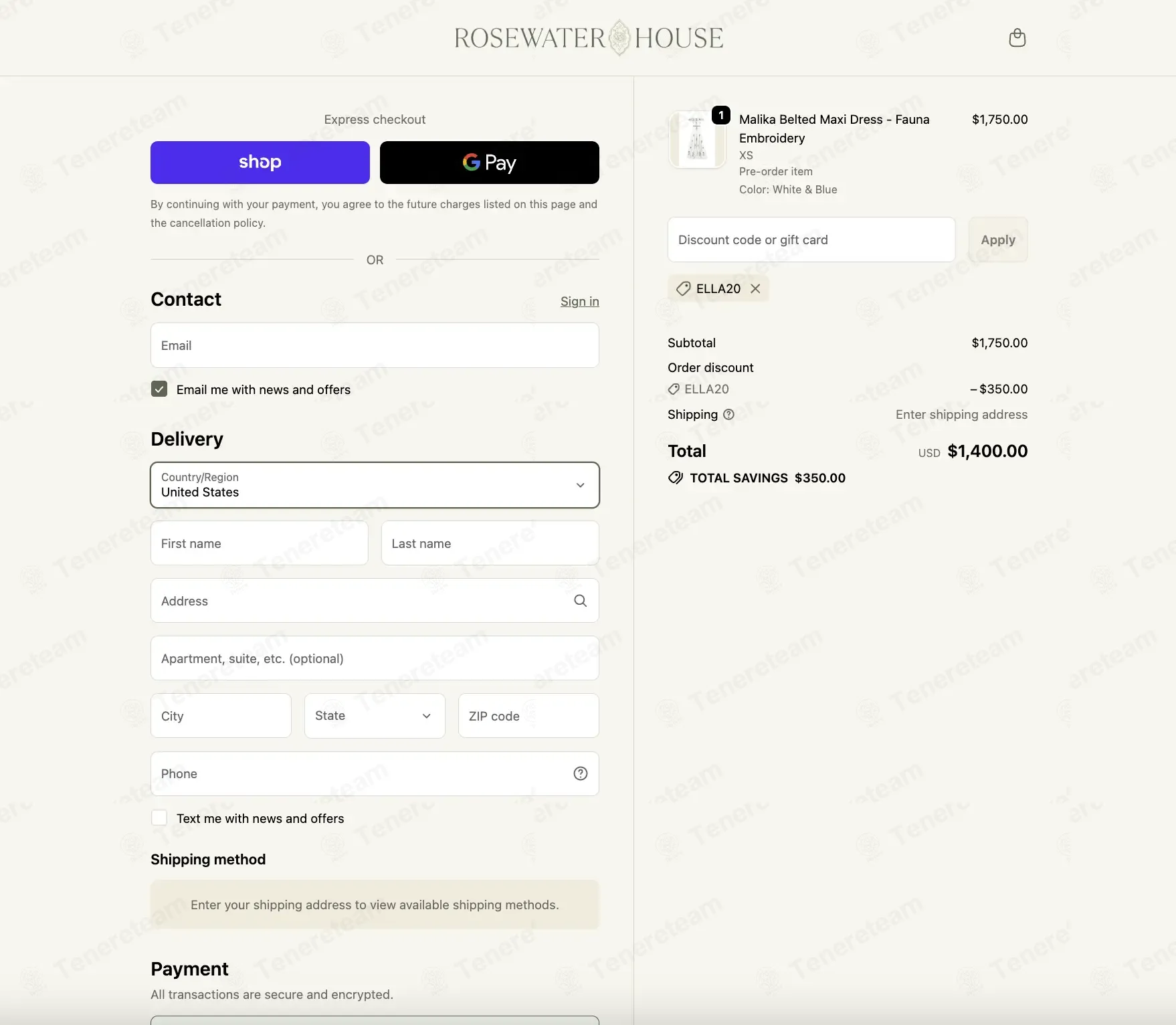Remove the ELLA20 discount code
Image resolution: width=1176 pixels, height=1025 pixels.
(x=755, y=288)
